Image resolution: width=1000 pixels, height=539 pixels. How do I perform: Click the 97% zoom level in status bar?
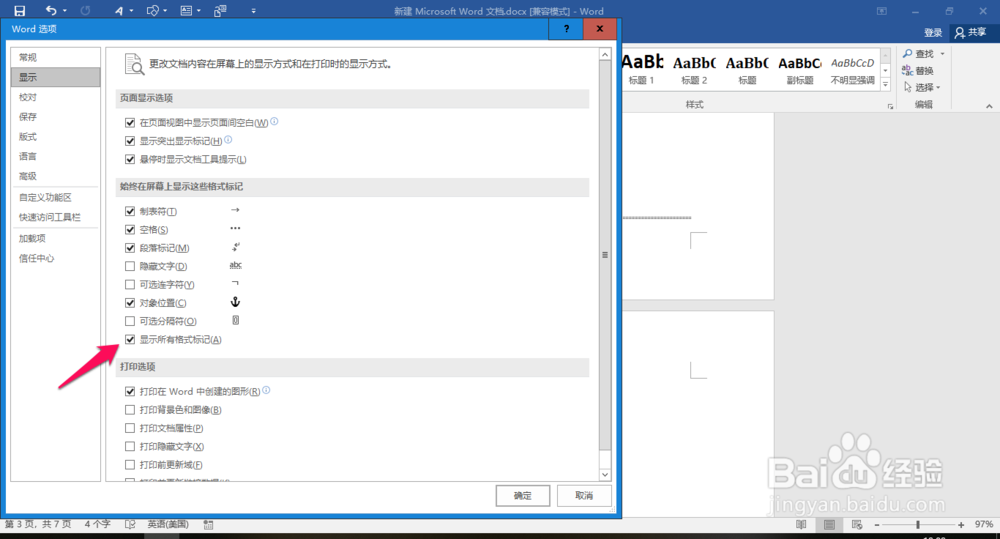tap(983, 524)
